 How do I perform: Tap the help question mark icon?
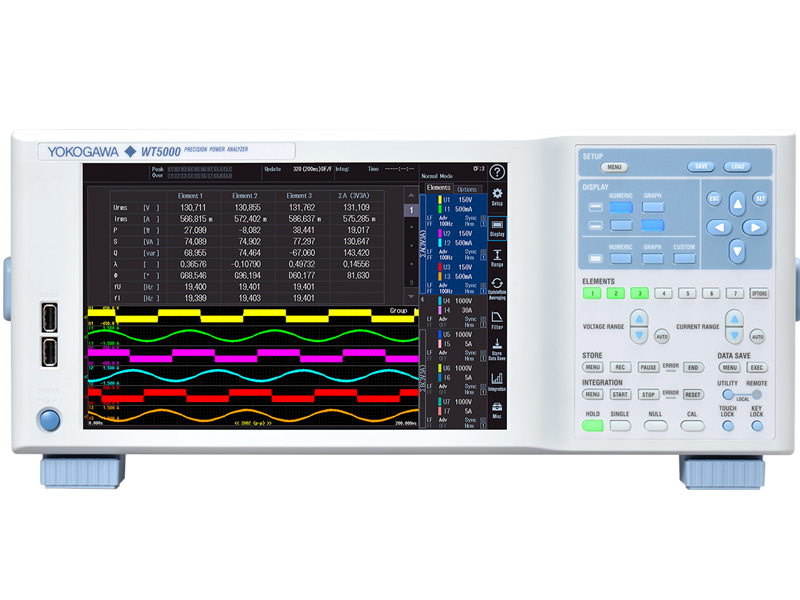(497, 172)
